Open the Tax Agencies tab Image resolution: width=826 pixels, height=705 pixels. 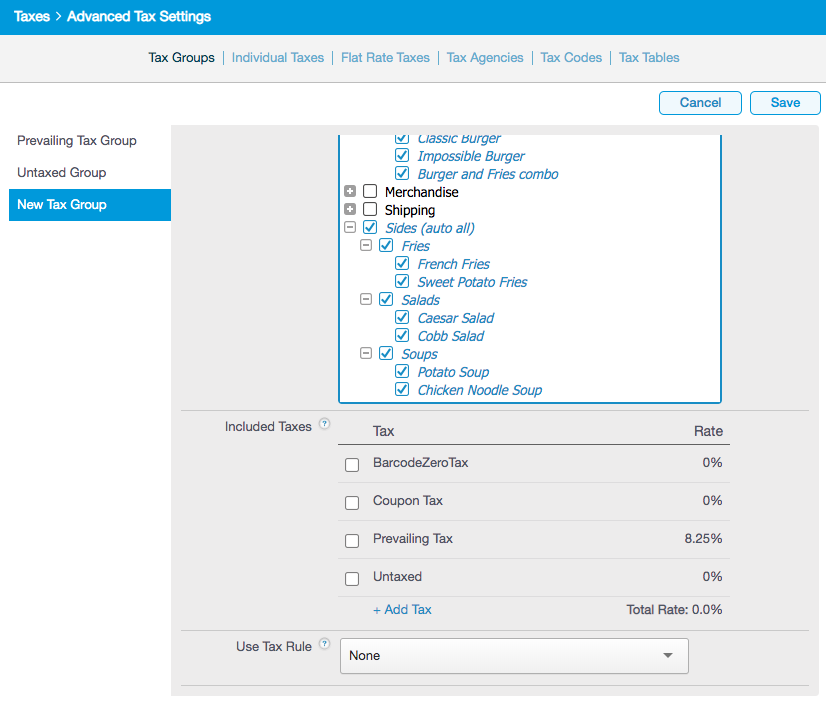485,58
